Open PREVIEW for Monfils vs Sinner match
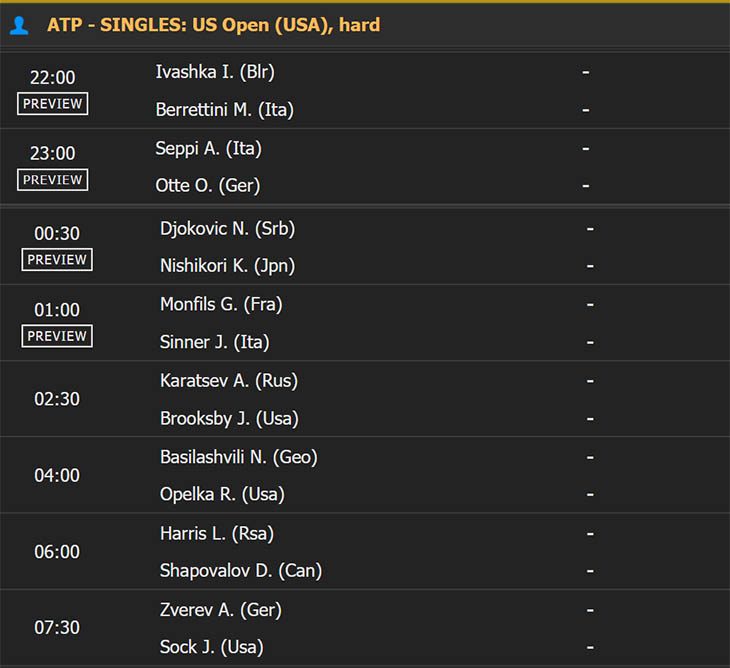This screenshot has width=730, height=668. point(57,336)
